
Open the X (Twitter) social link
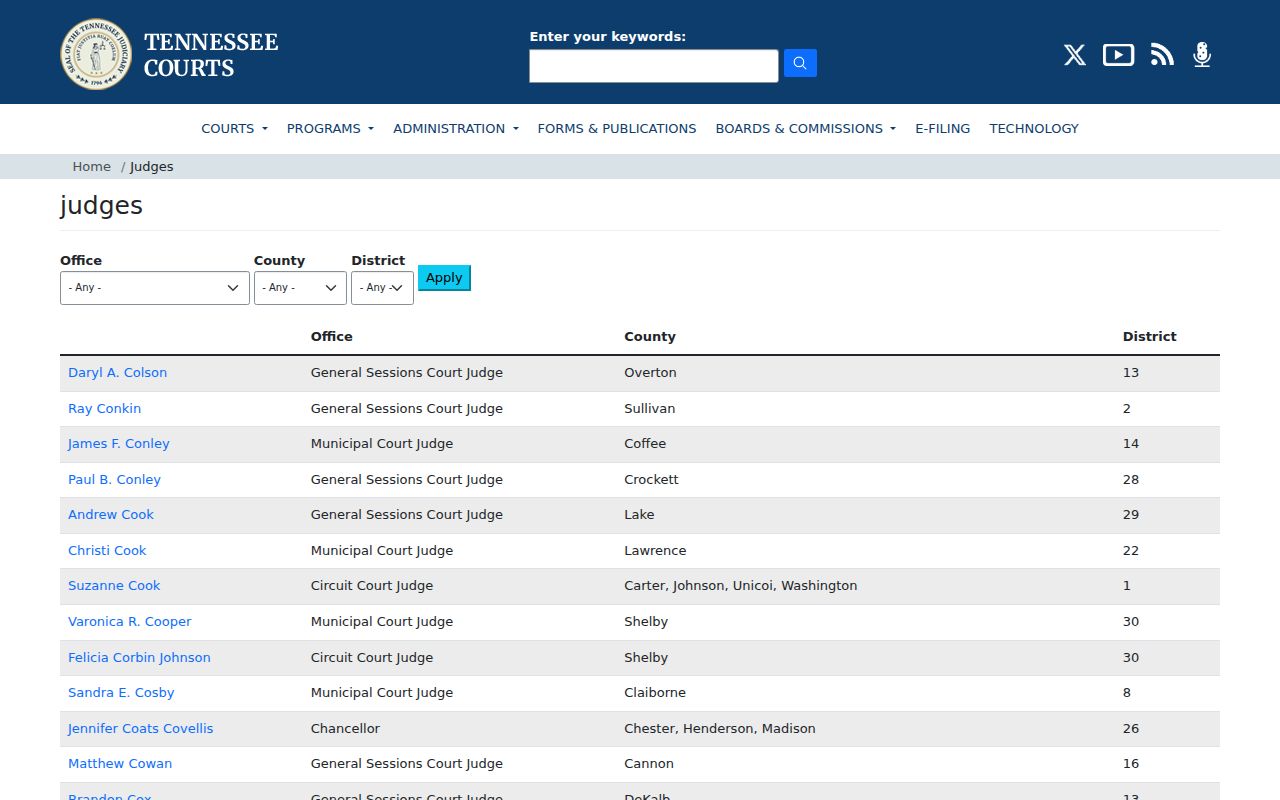click(1075, 55)
